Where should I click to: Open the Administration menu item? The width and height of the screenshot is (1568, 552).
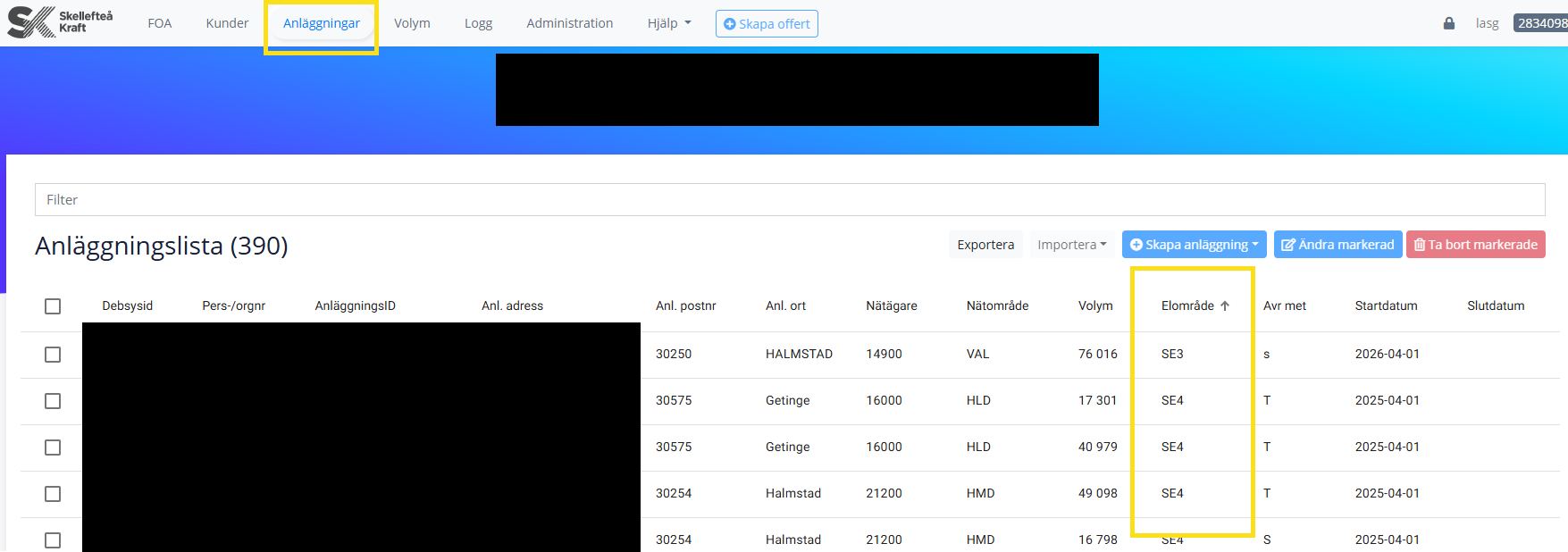click(569, 23)
